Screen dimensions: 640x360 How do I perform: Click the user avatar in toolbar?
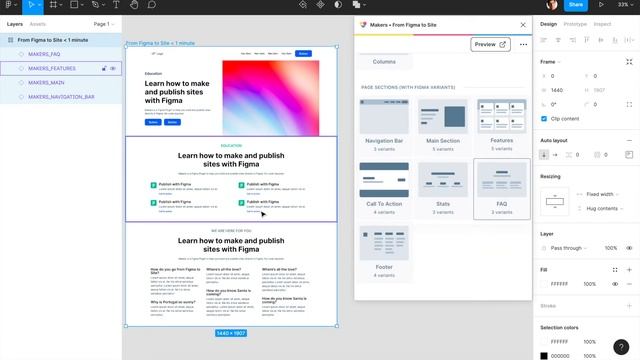pyautogui.click(x=552, y=5)
